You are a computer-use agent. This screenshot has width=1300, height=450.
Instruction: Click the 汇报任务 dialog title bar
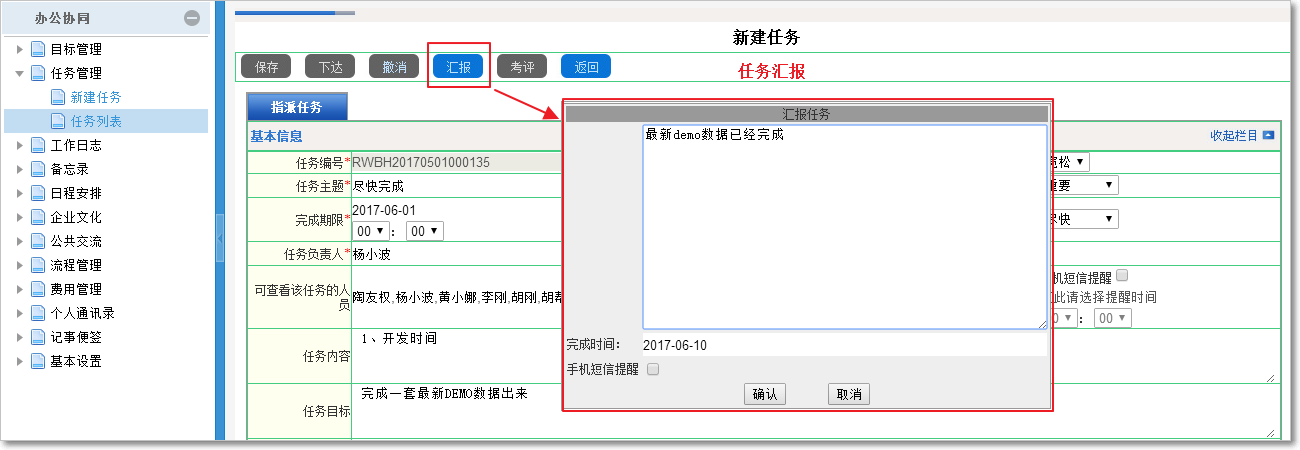point(806,114)
